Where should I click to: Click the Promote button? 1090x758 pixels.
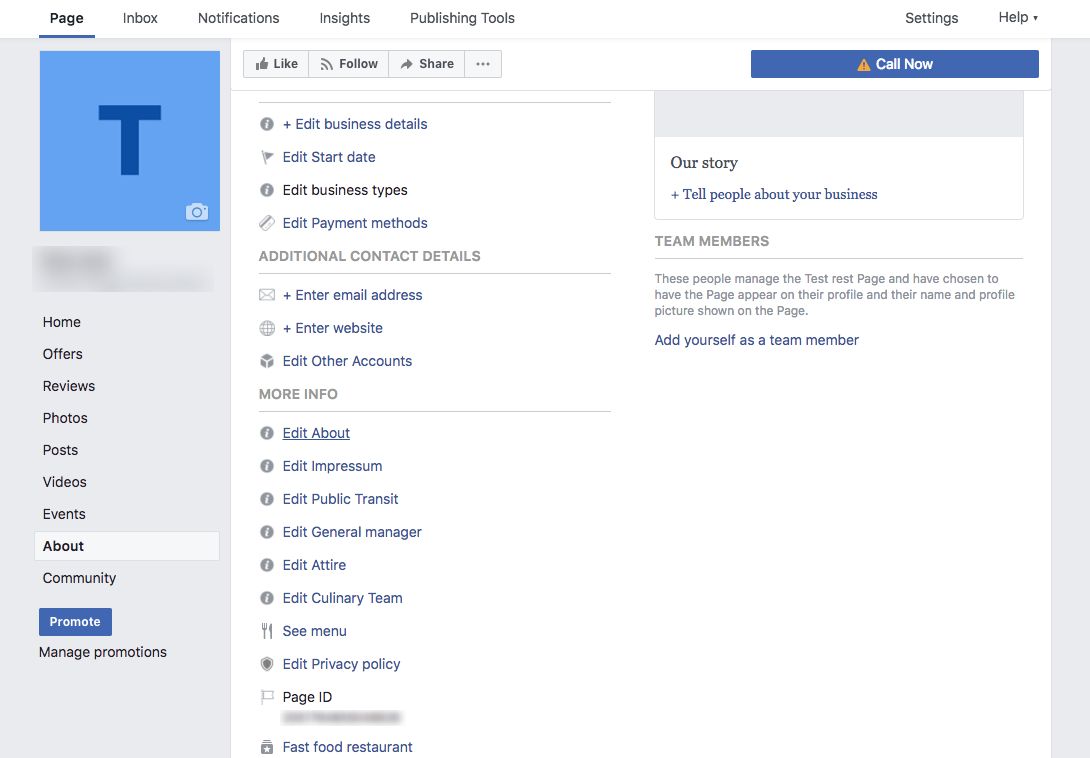(x=75, y=622)
